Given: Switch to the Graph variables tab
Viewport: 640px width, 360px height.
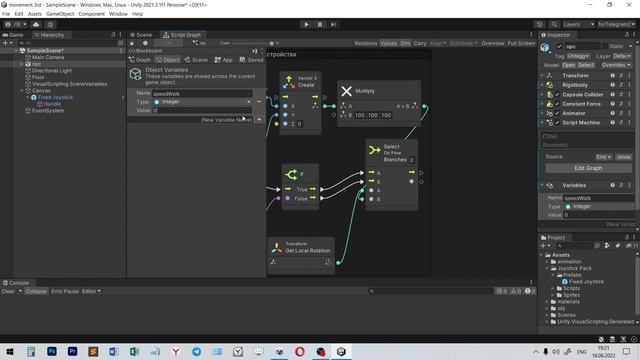Looking at the screenshot, I should click(x=140, y=60).
